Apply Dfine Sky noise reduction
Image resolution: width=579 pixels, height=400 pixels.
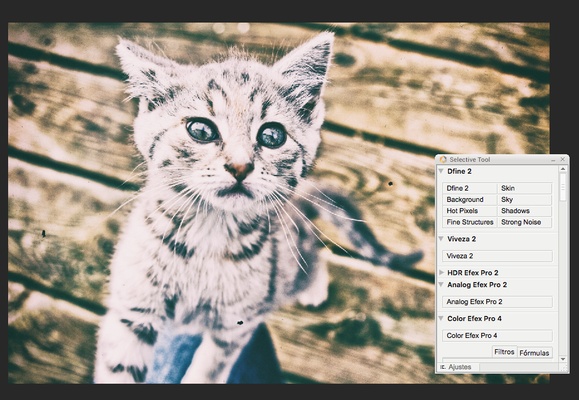pyautogui.click(x=524, y=200)
